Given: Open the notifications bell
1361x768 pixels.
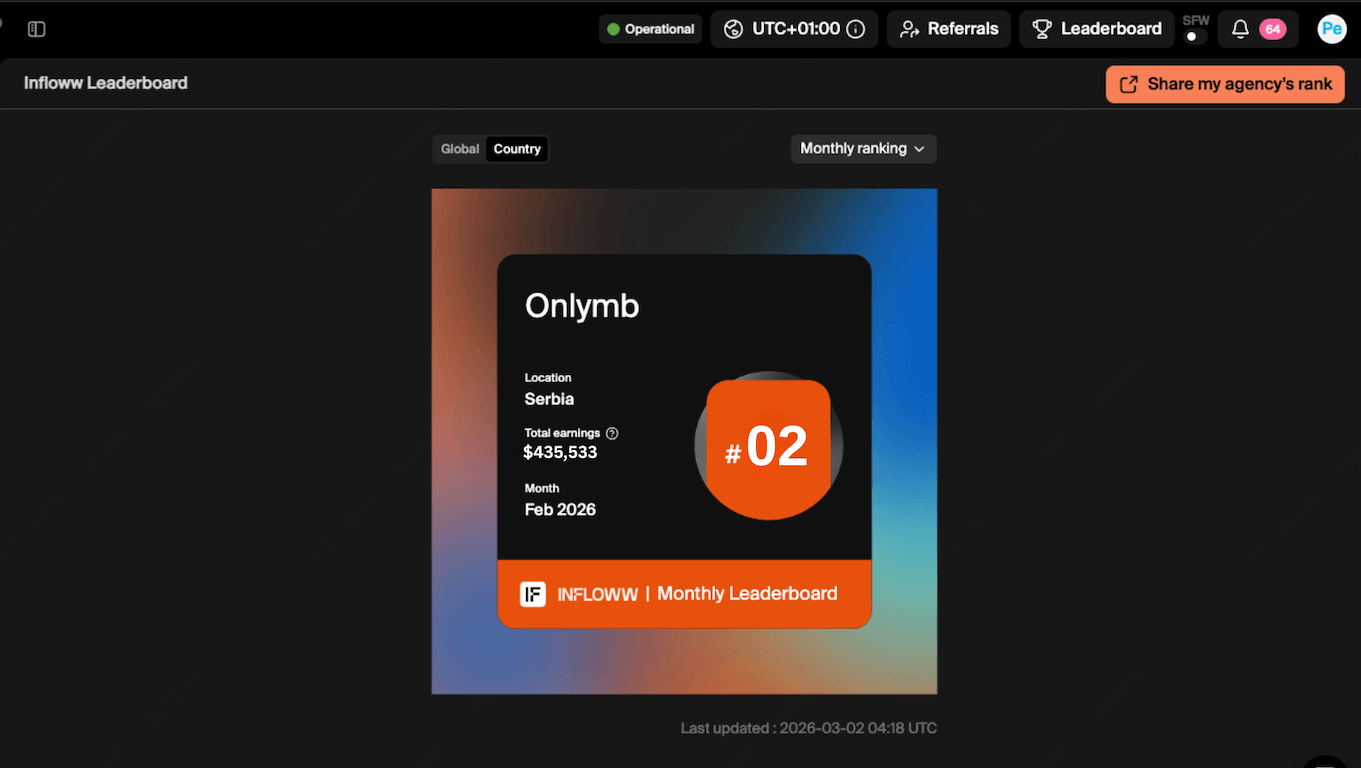Looking at the screenshot, I should pyautogui.click(x=1240, y=29).
